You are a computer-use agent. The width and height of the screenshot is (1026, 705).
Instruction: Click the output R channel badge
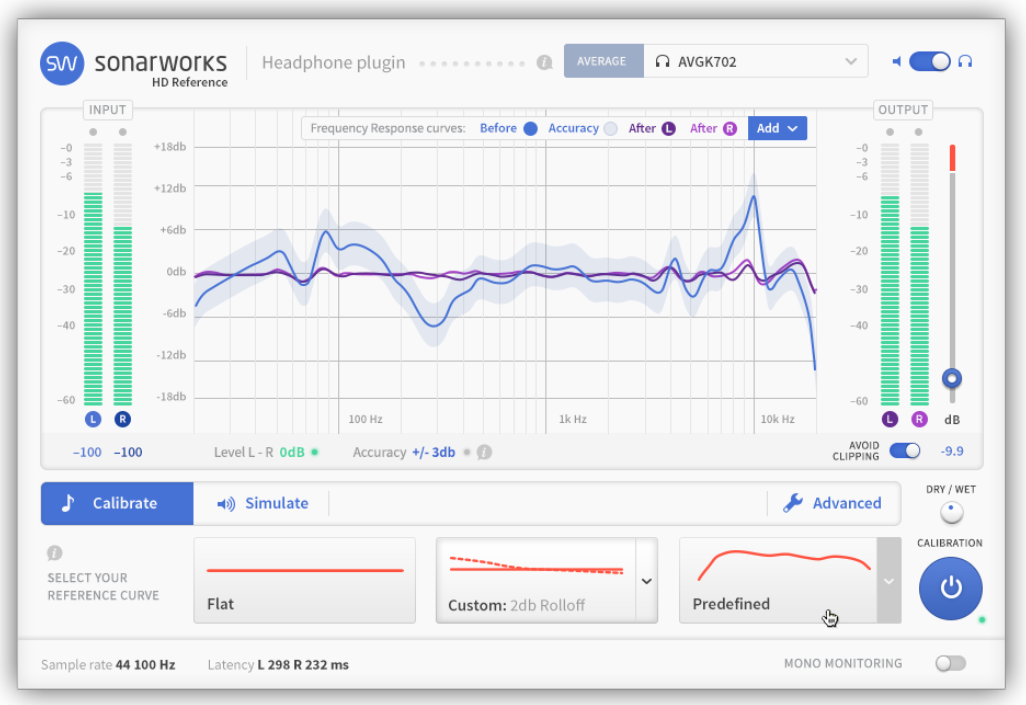point(919,419)
